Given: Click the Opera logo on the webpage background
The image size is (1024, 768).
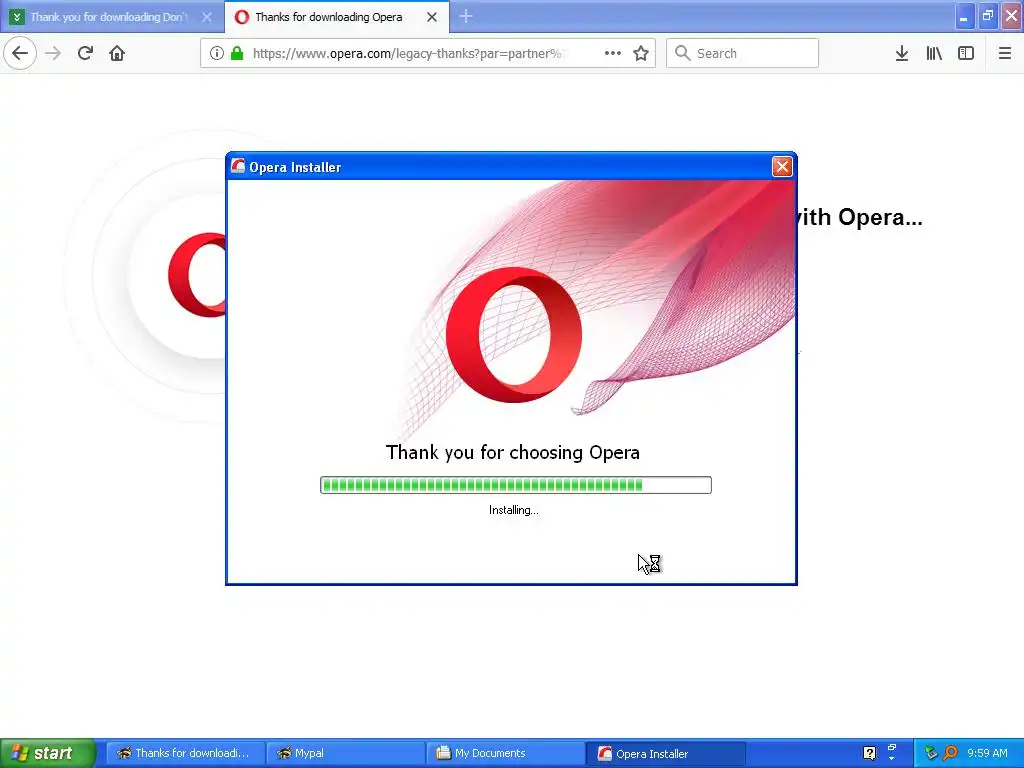Looking at the screenshot, I should coord(197,275).
